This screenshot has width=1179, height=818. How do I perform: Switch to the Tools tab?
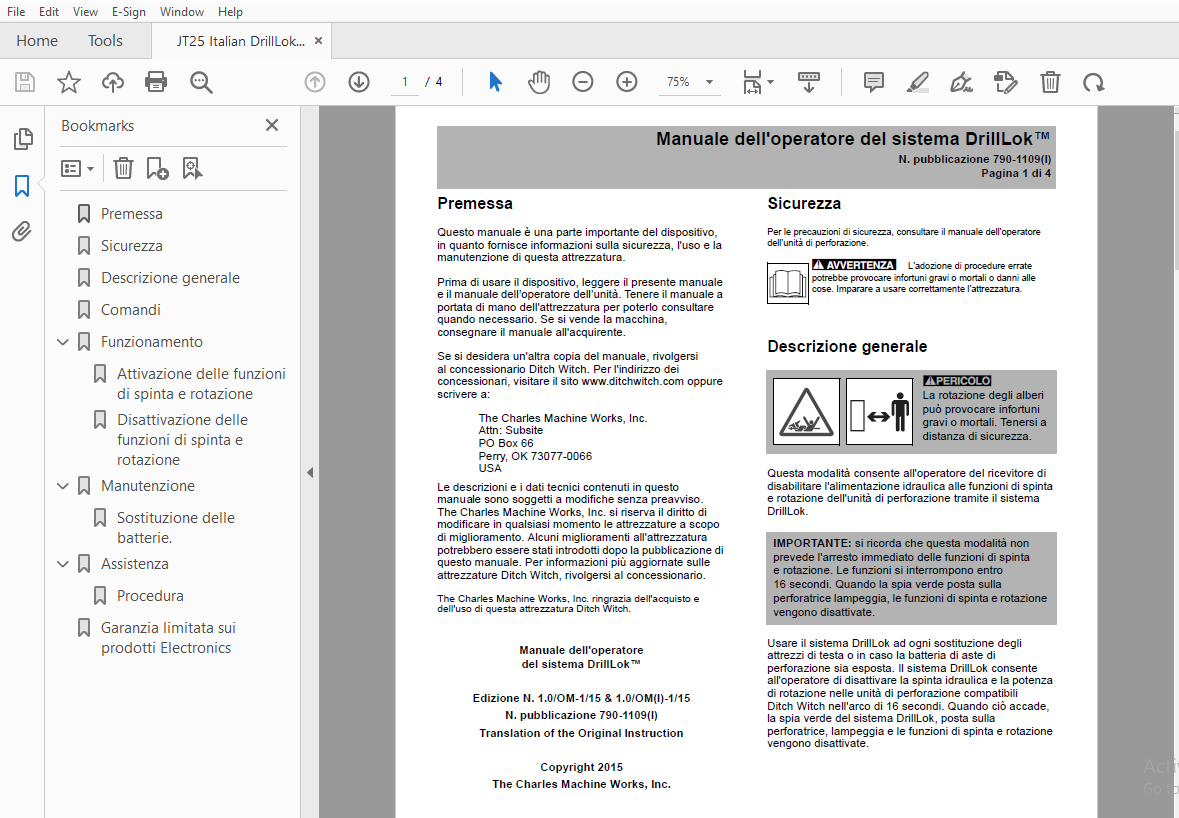coord(105,41)
